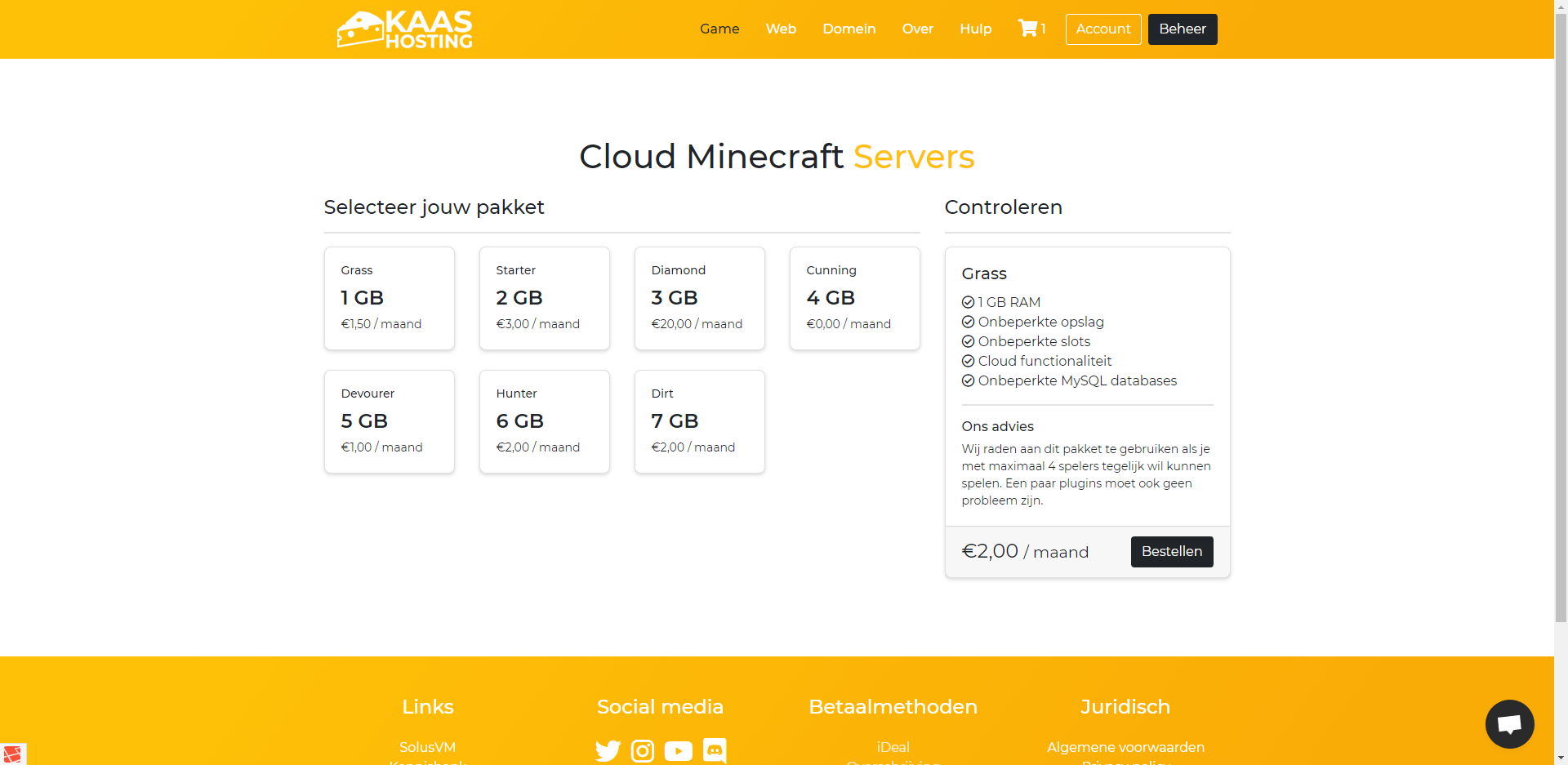
Task: Click the page's vertical scrollbar
Action: pos(1561,327)
